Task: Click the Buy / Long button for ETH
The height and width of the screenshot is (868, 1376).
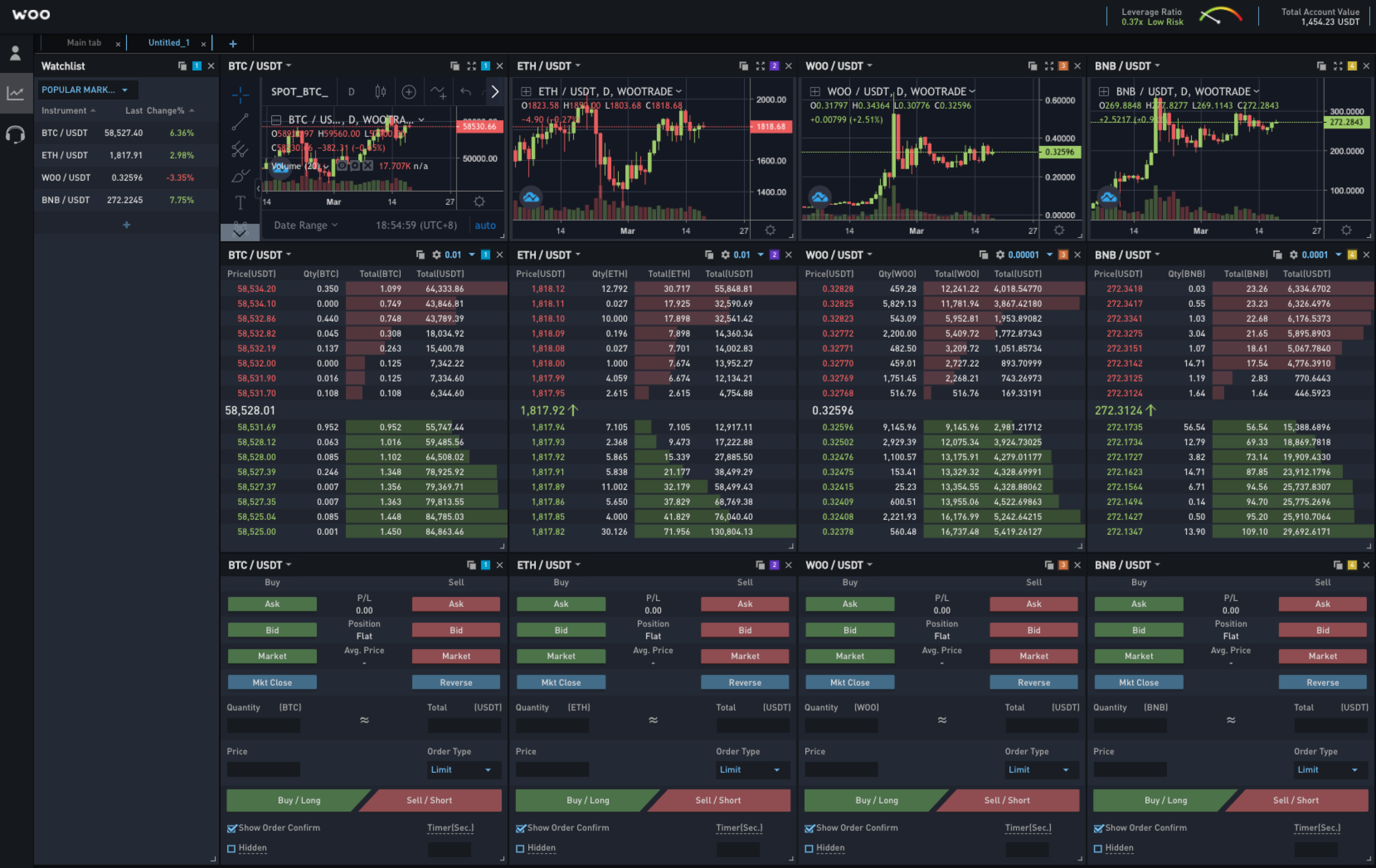Action: (x=587, y=800)
